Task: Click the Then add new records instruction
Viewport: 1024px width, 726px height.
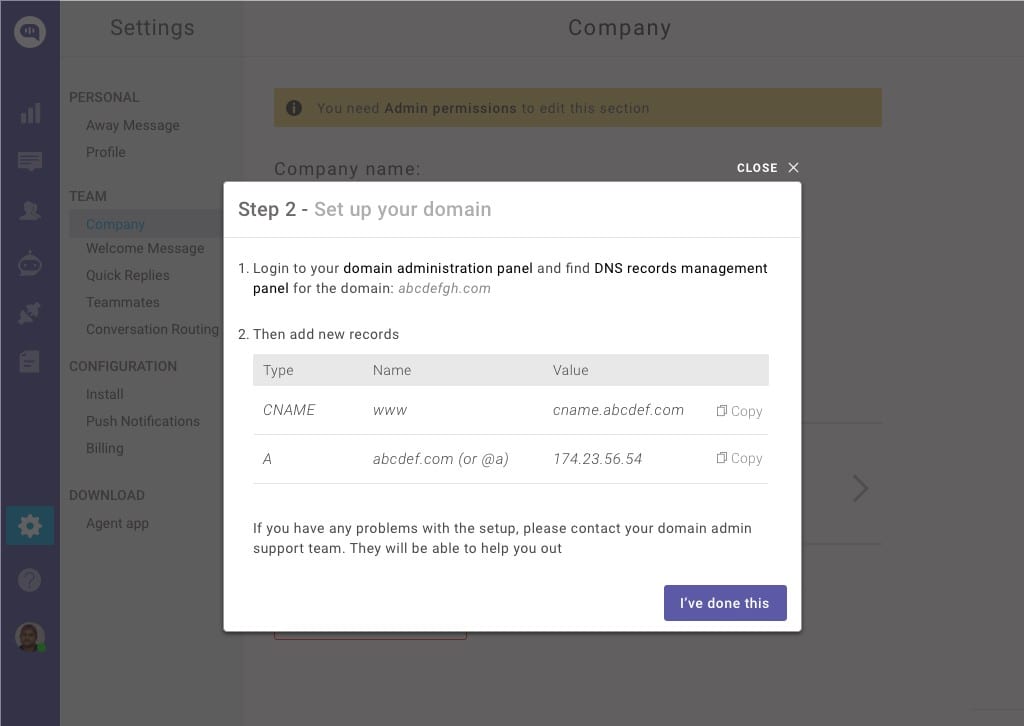Action: coord(326,334)
